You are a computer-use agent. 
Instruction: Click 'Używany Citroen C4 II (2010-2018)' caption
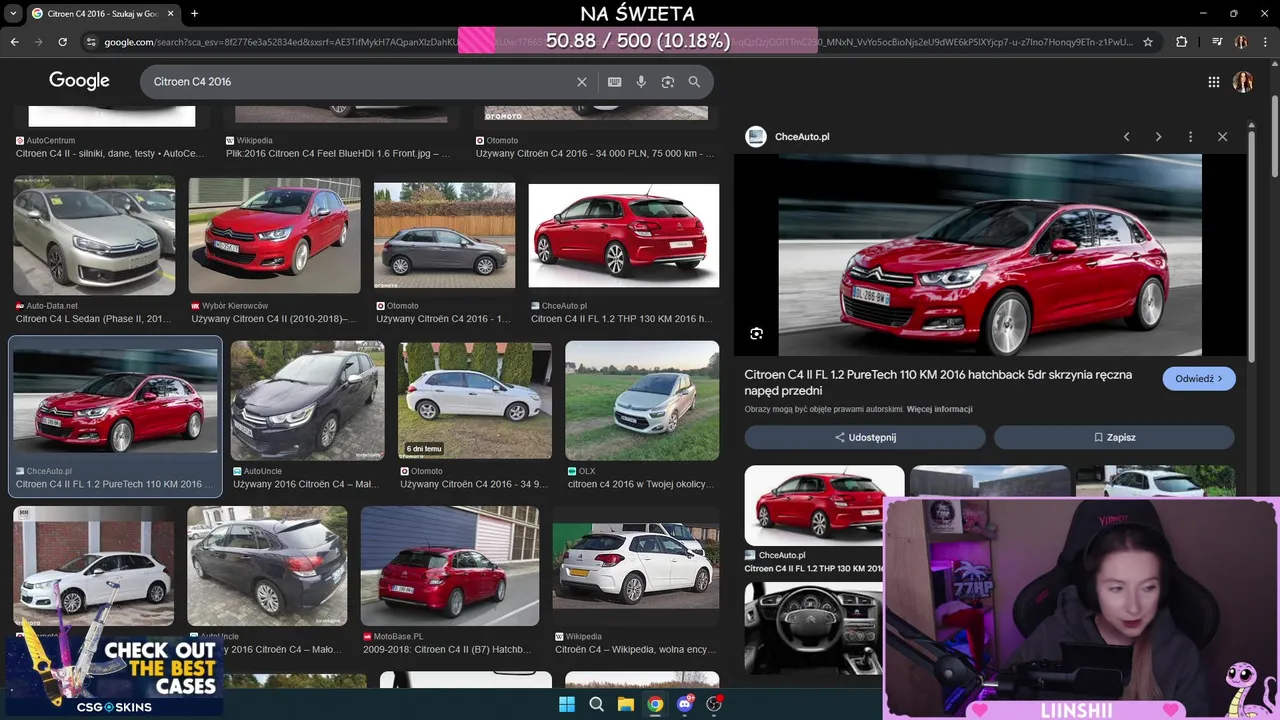pos(274,319)
